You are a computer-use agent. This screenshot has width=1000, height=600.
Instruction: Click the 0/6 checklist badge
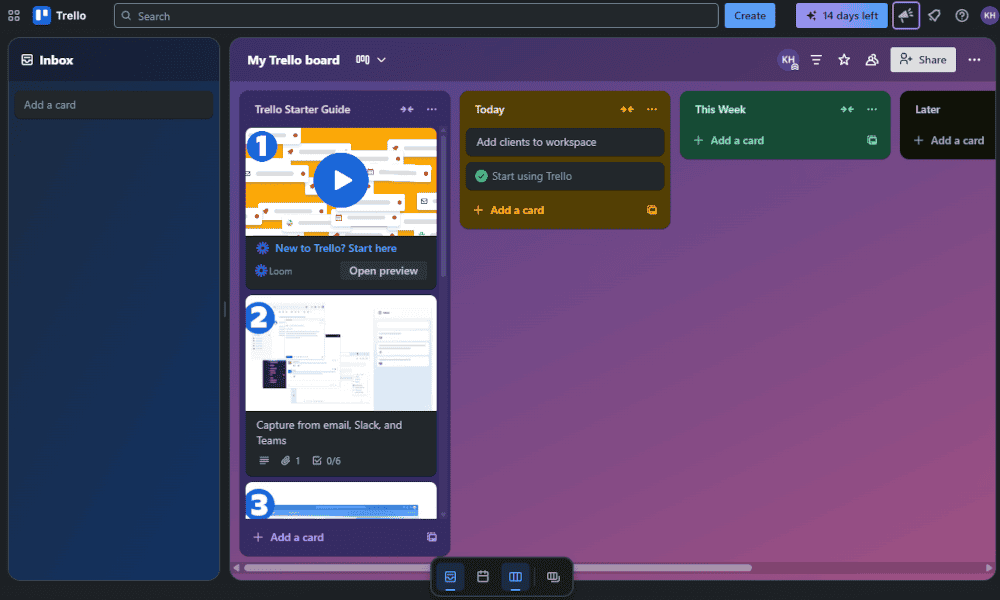point(327,460)
